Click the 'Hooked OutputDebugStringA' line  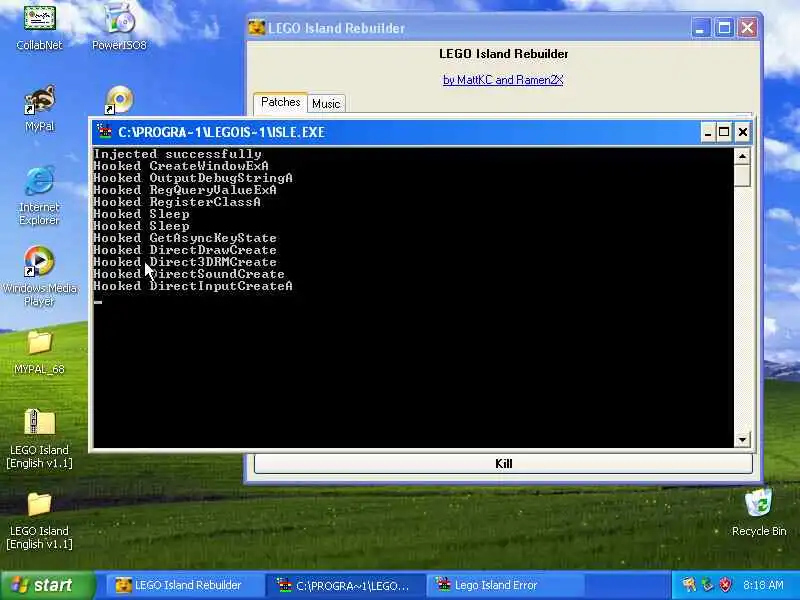point(193,178)
